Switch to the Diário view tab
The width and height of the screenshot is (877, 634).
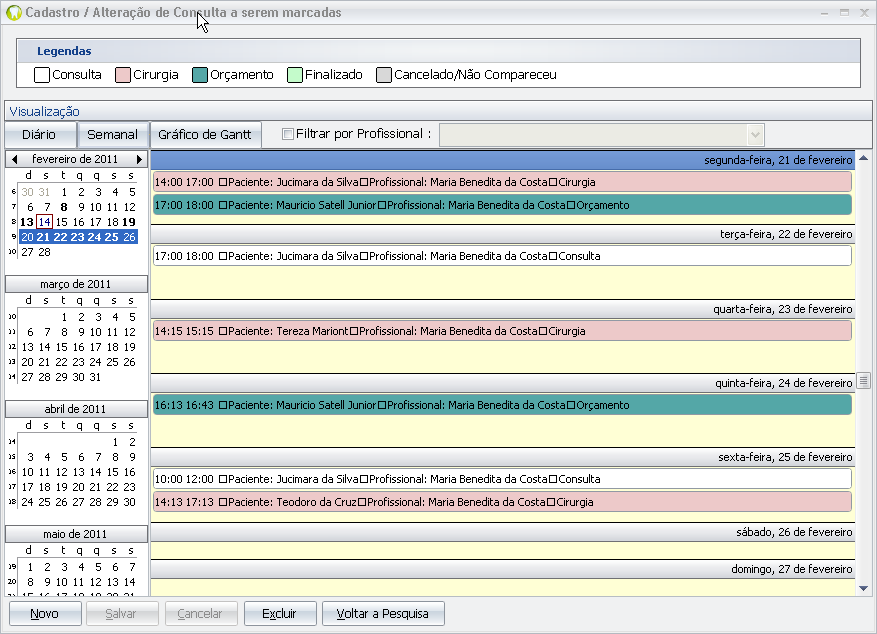pyautogui.click(x=39, y=135)
